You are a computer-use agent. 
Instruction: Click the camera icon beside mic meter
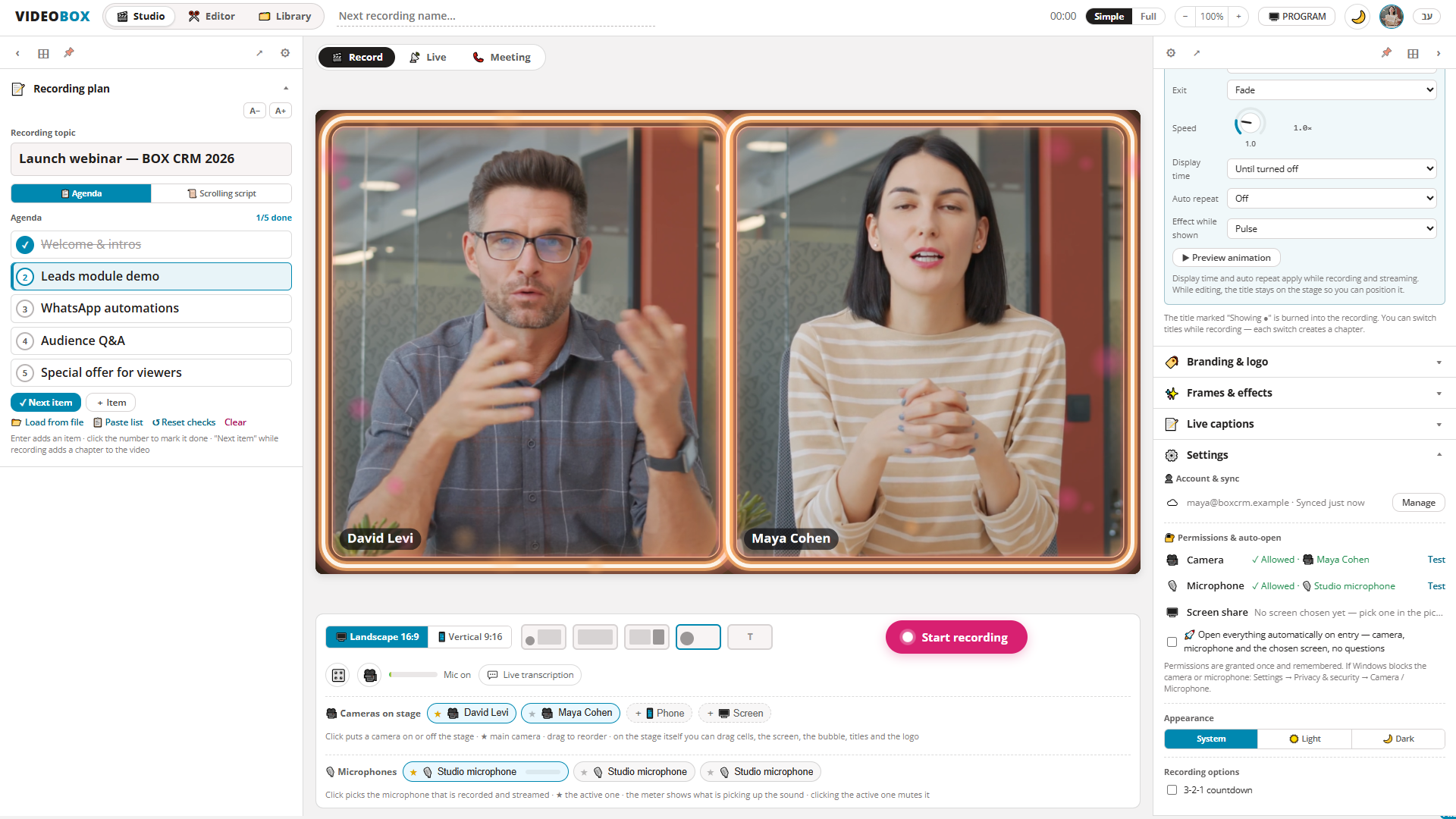point(370,675)
